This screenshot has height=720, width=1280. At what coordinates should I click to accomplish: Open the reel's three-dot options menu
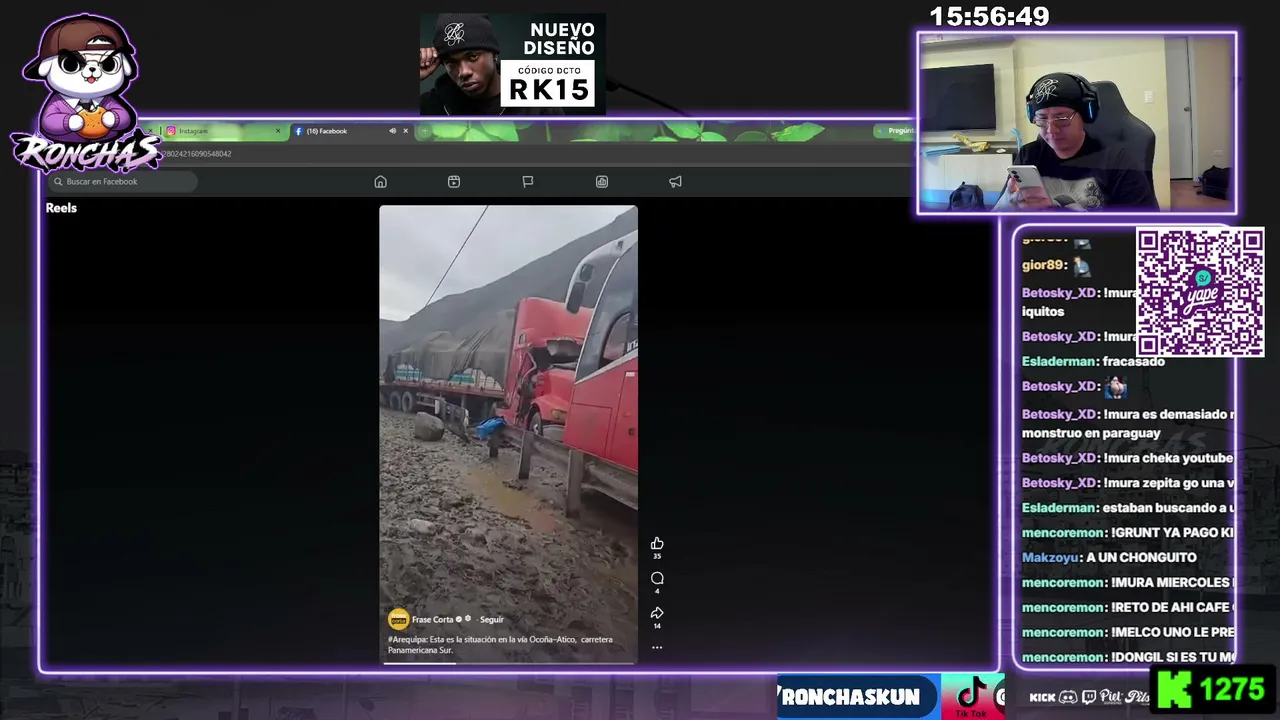(x=657, y=647)
